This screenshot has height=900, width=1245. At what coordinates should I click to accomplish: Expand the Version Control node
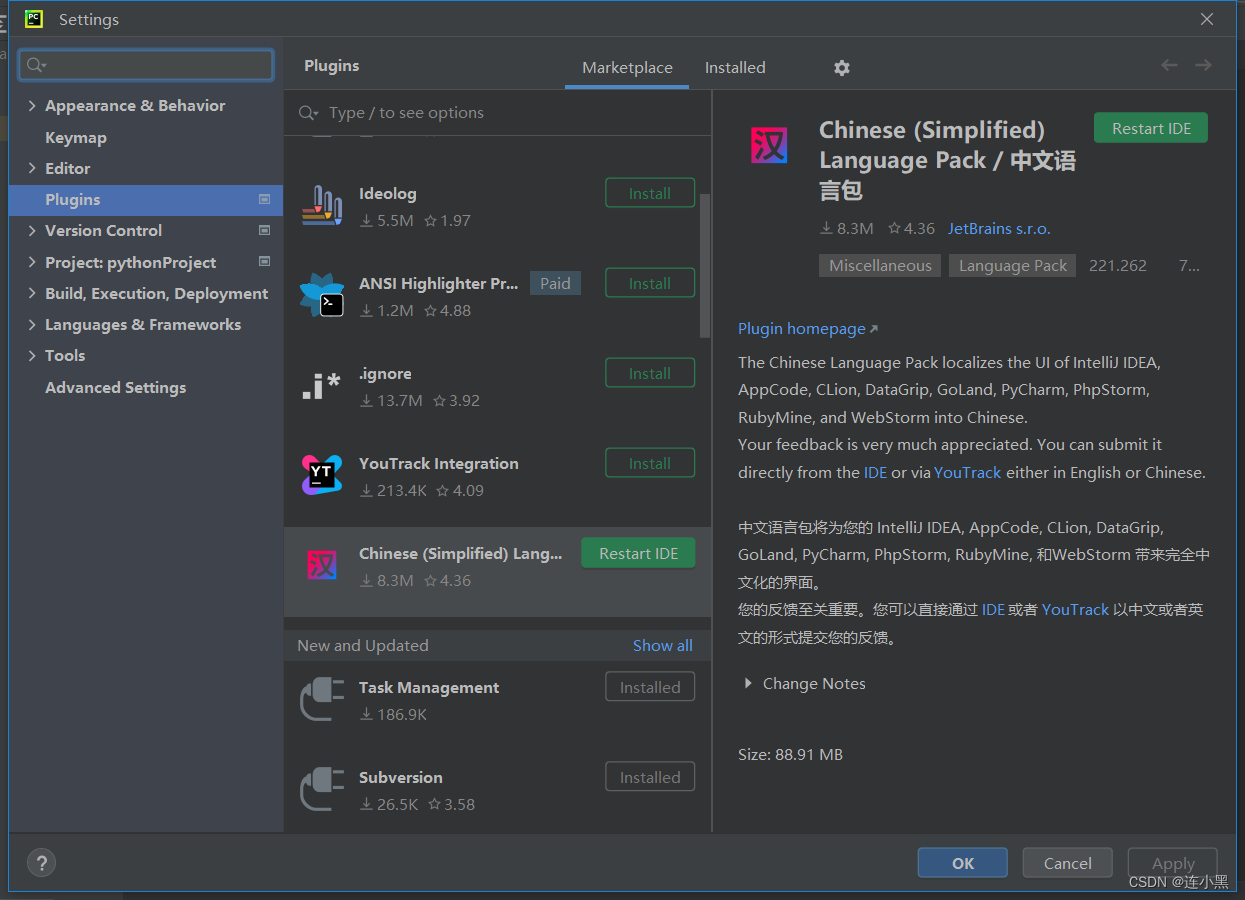coord(32,230)
